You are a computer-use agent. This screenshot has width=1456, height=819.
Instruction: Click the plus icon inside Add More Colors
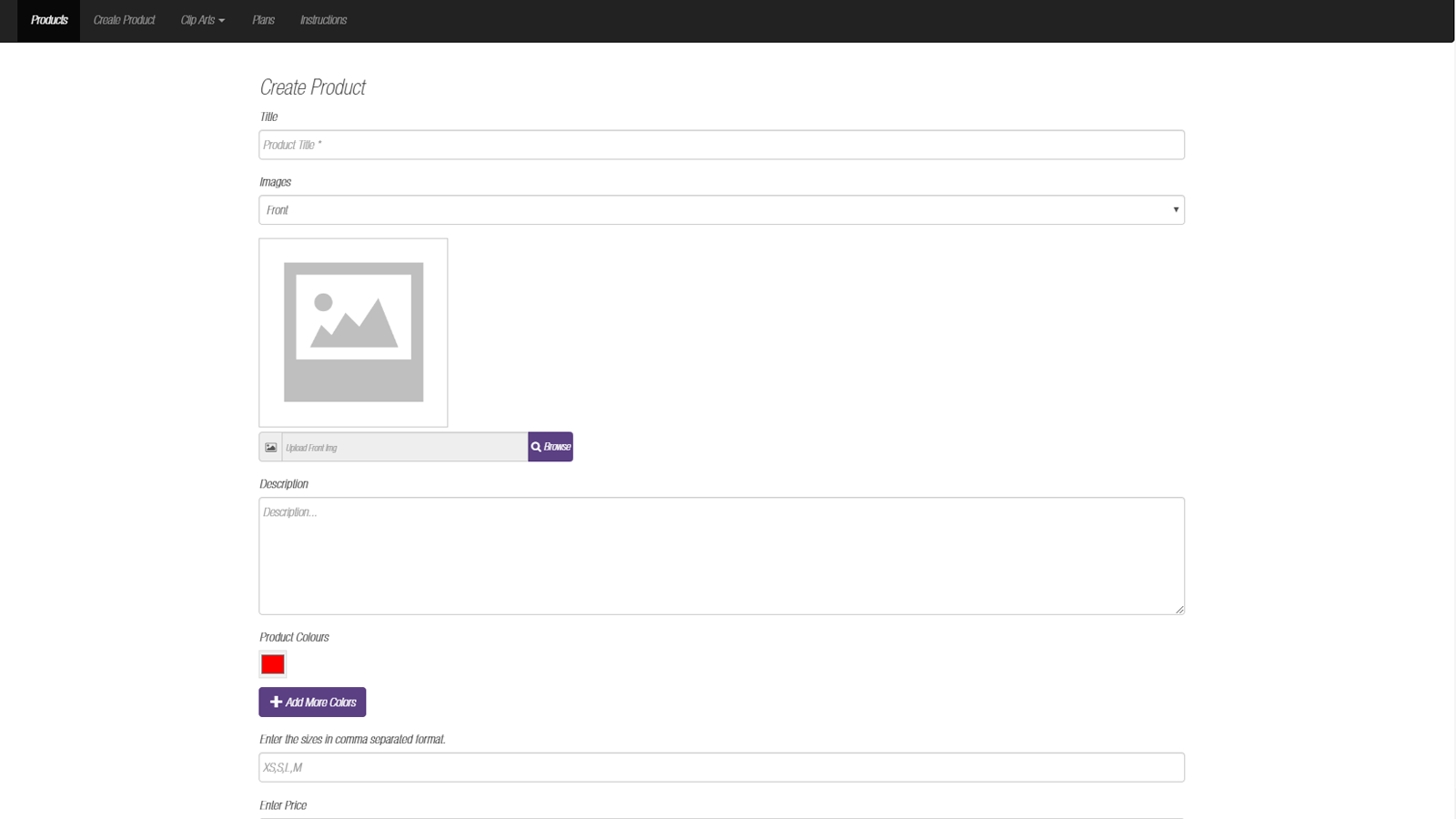(275, 702)
